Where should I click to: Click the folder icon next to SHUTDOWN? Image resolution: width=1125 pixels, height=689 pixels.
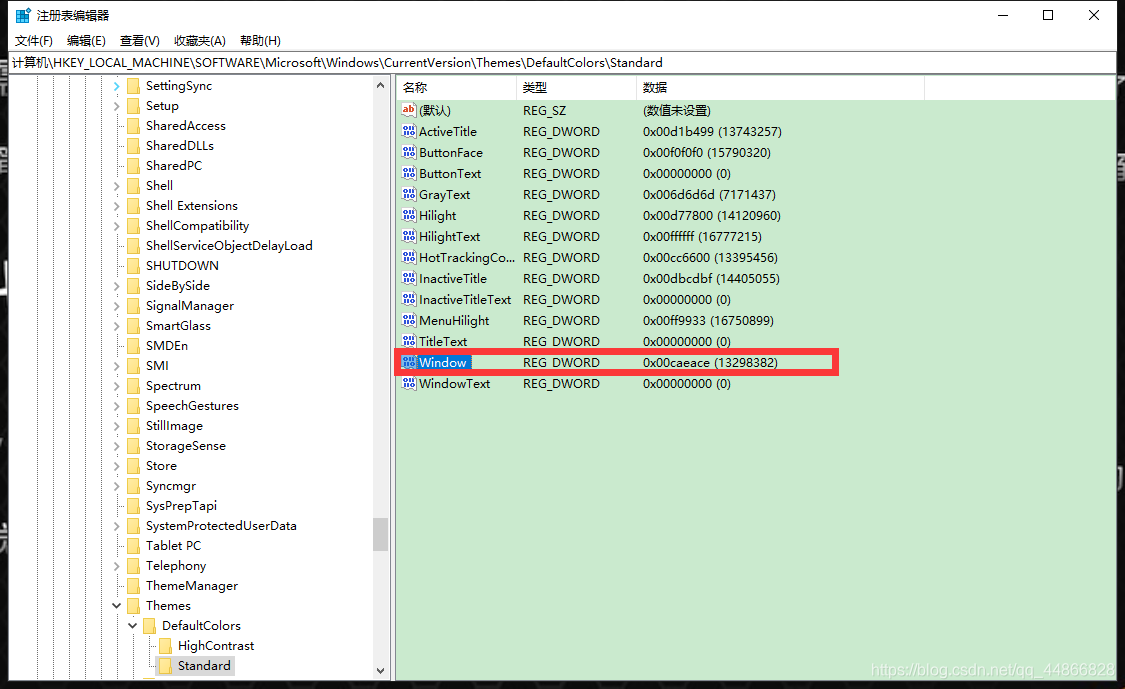click(133, 266)
